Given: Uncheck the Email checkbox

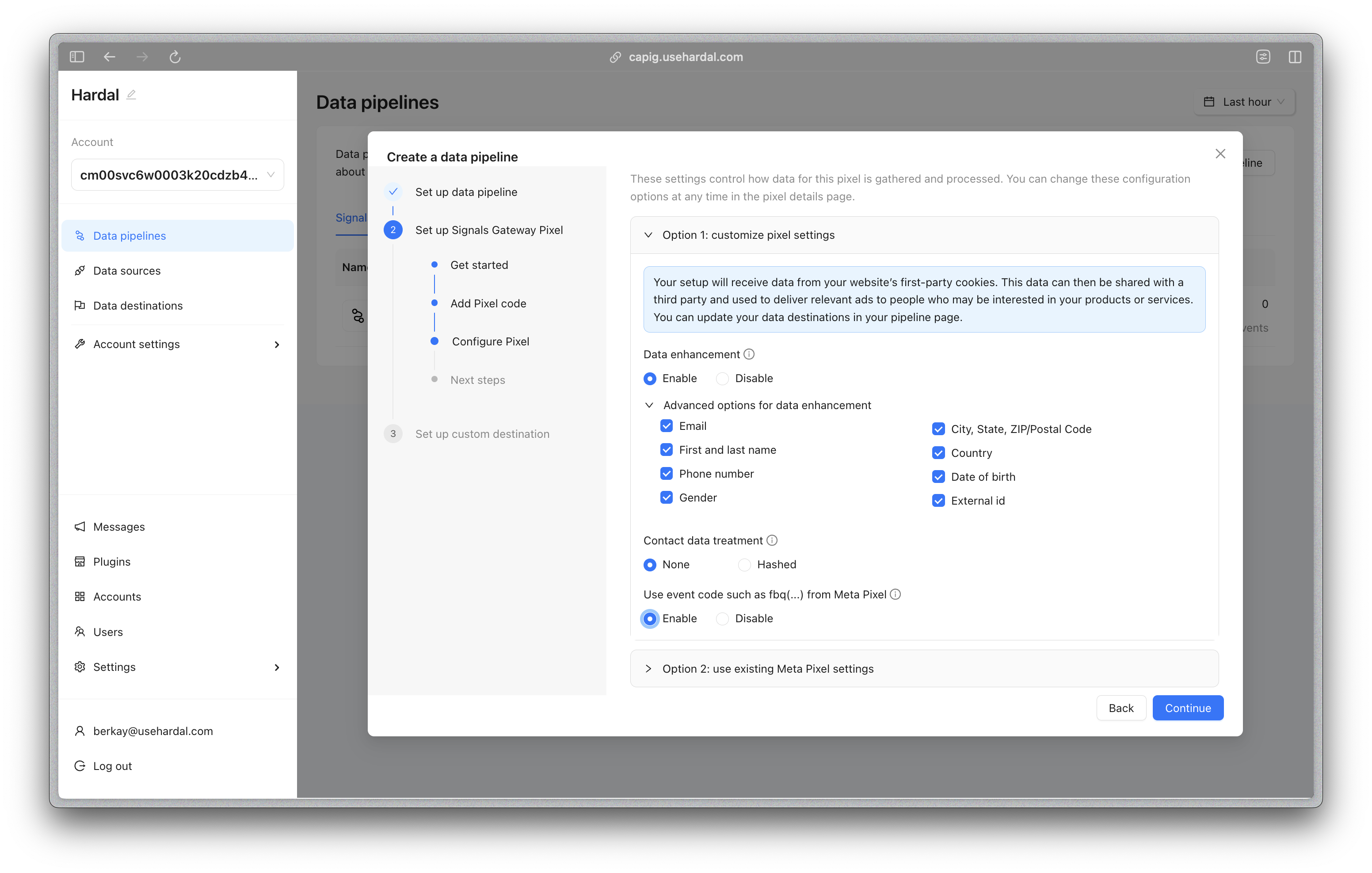Looking at the screenshot, I should [667, 426].
